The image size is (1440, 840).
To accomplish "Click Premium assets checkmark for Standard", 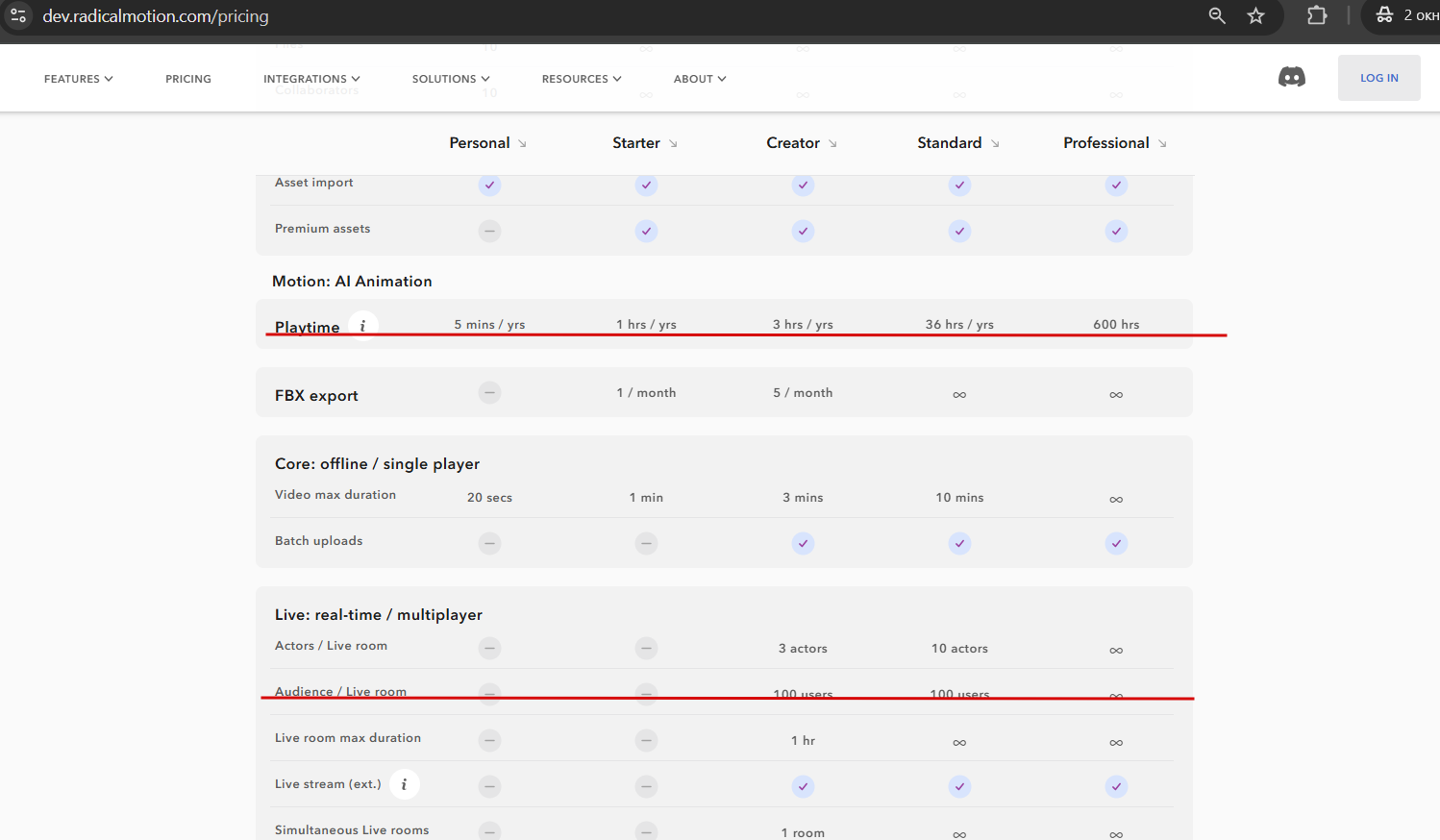I will (959, 231).
